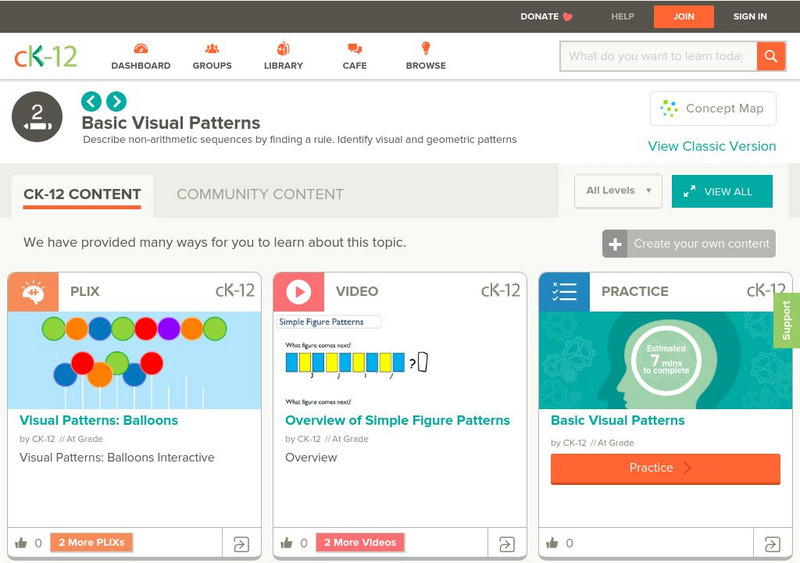Click the BROWSE nav label
Viewport: 800px width, 563px height.
[x=426, y=66]
